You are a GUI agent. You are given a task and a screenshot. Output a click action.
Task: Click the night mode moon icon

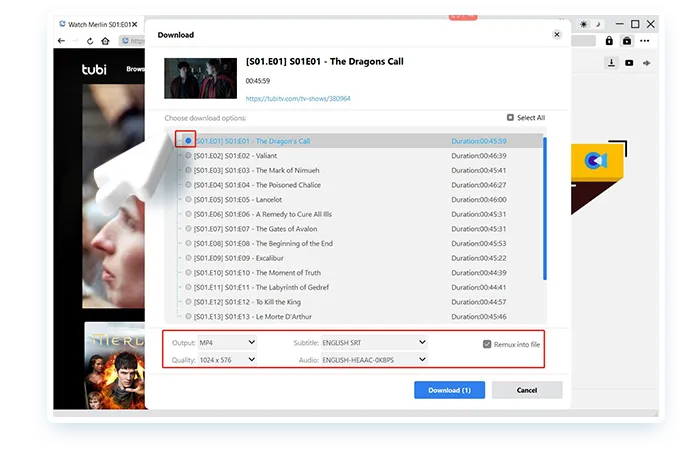tap(598, 24)
